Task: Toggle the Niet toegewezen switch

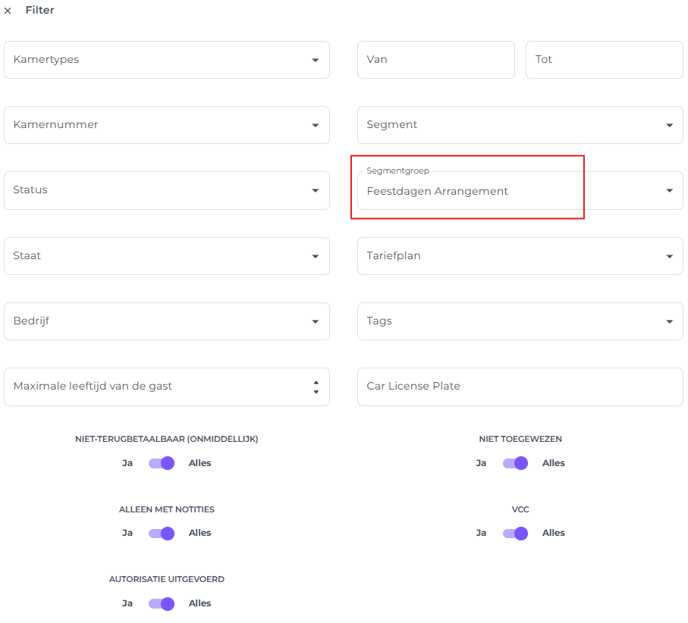Action: (x=516, y=463)
